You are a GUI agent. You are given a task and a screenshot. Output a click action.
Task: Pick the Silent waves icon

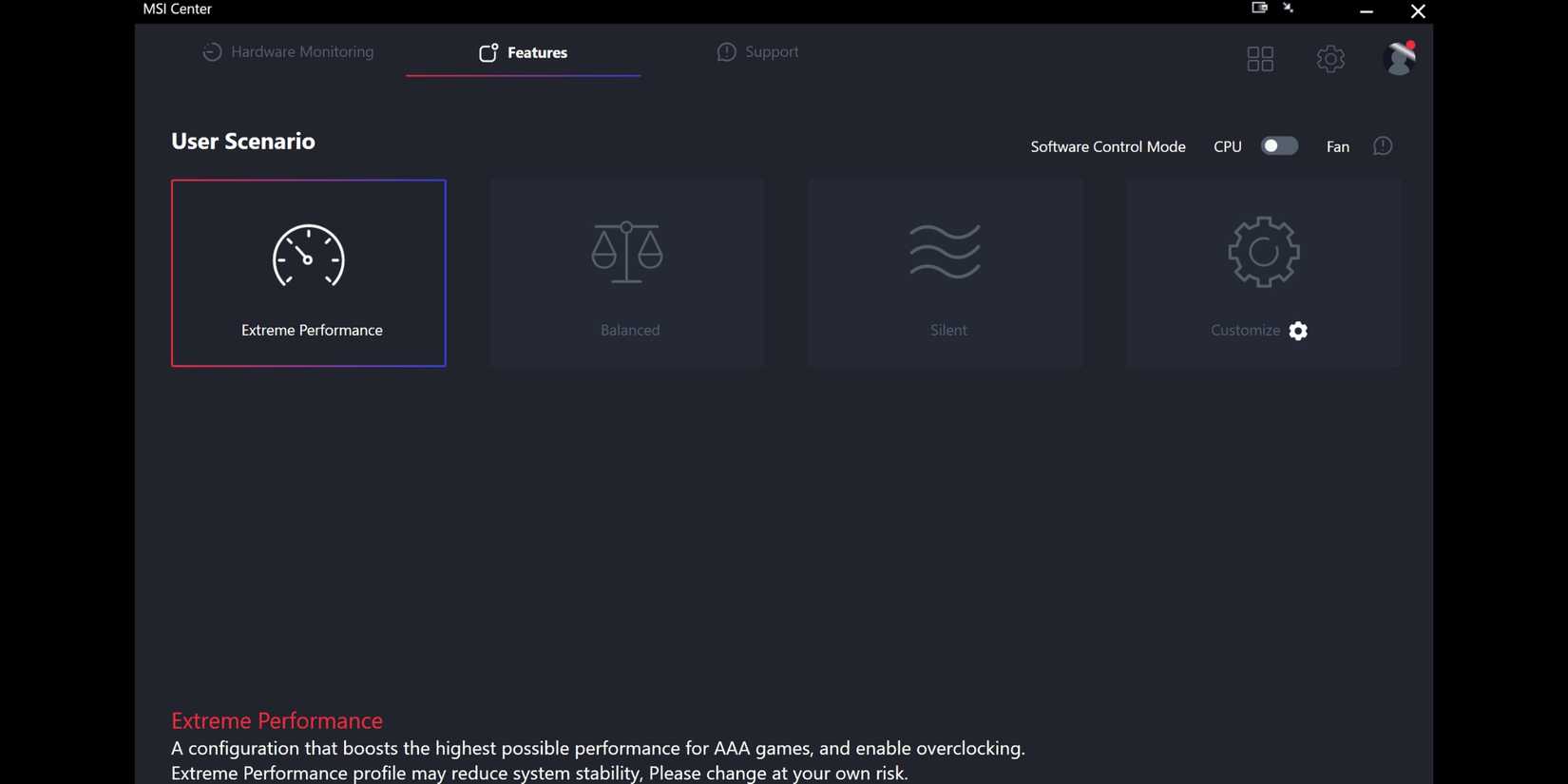click(945, 252)
